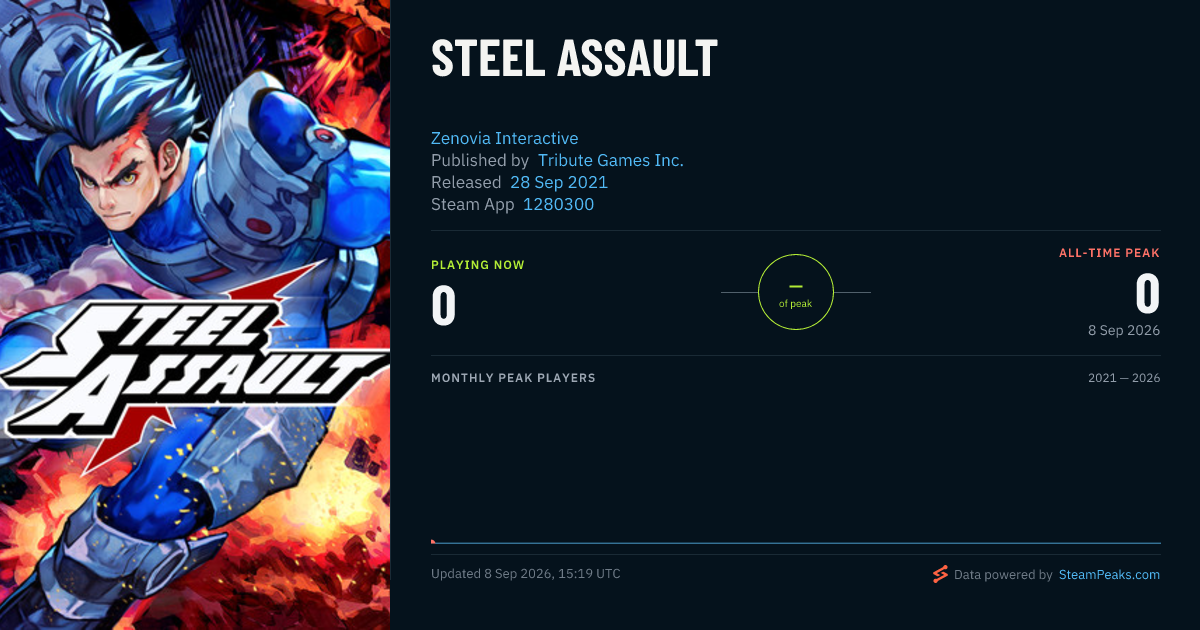Click the Updated timestamp text
1200x630 pixels.
526,574
